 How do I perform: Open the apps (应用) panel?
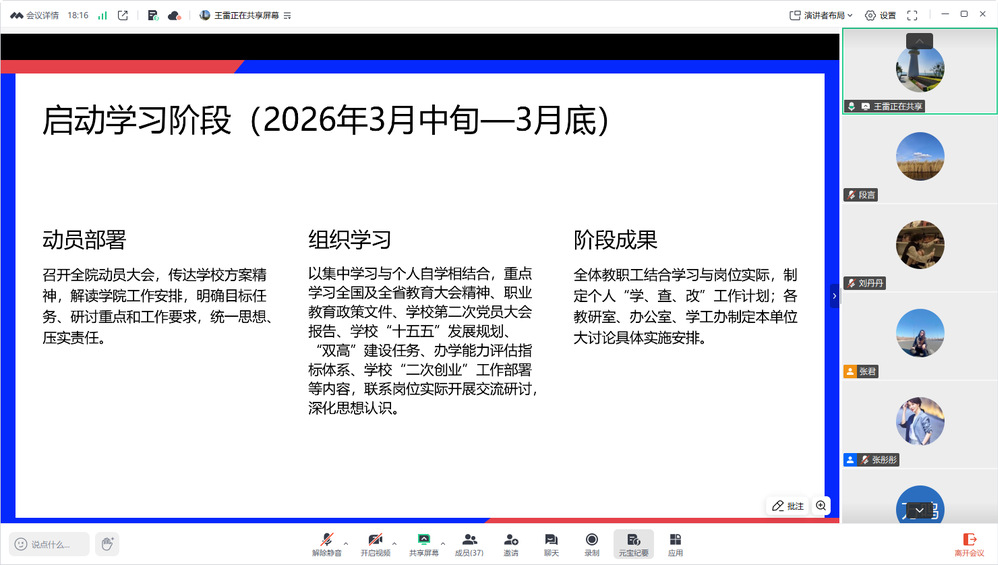tap(675, 543)
